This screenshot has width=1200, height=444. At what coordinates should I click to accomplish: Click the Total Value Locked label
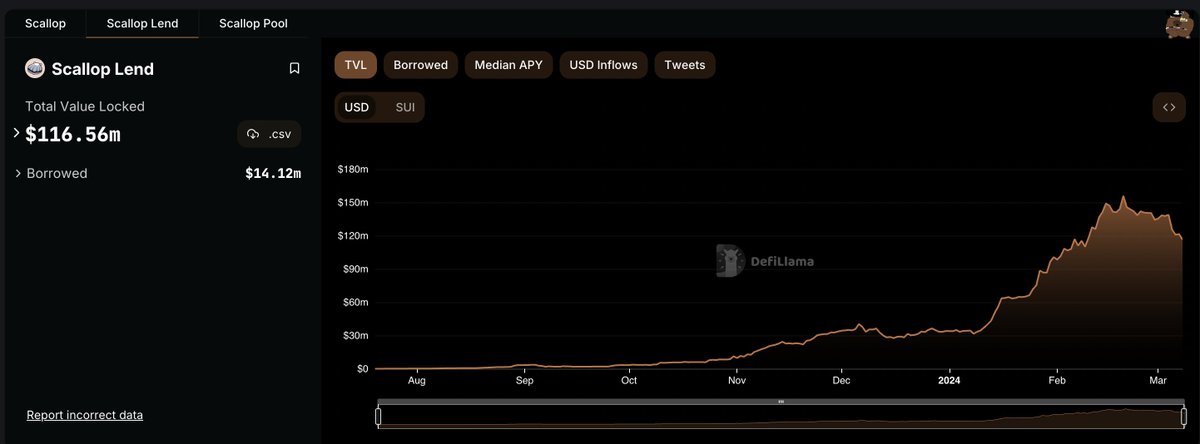click(x=85, y=106)
